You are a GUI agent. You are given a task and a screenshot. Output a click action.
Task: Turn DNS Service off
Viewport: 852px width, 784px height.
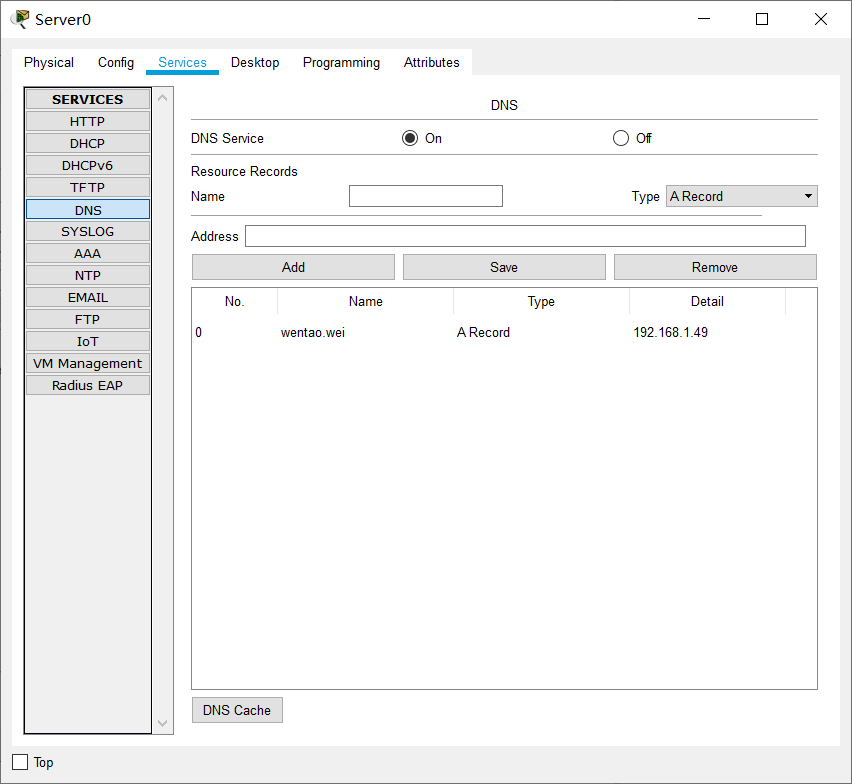621,138
